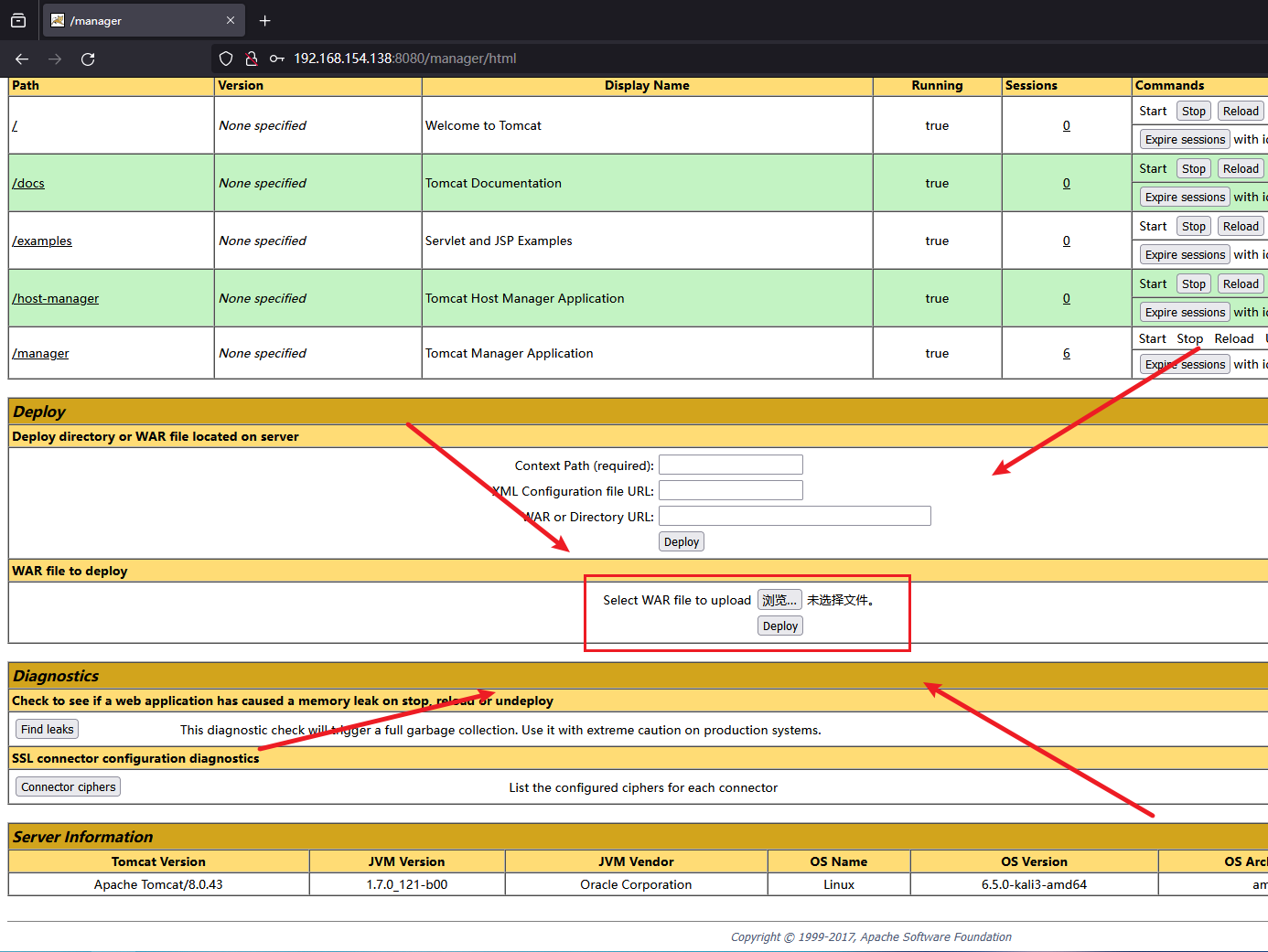Click Deploy button under Select WAR file
Viewport: 1268px width, 952px height.
tap(780, 626)
